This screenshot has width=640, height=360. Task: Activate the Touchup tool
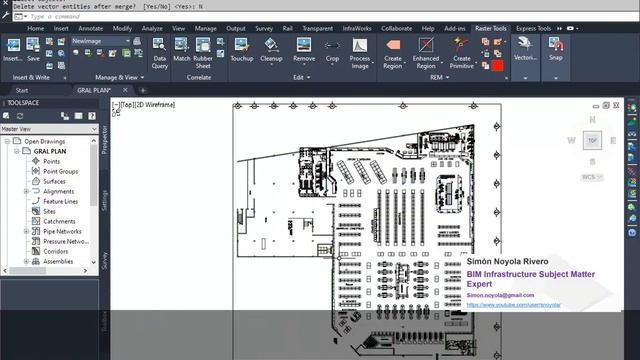pos(242,49)
